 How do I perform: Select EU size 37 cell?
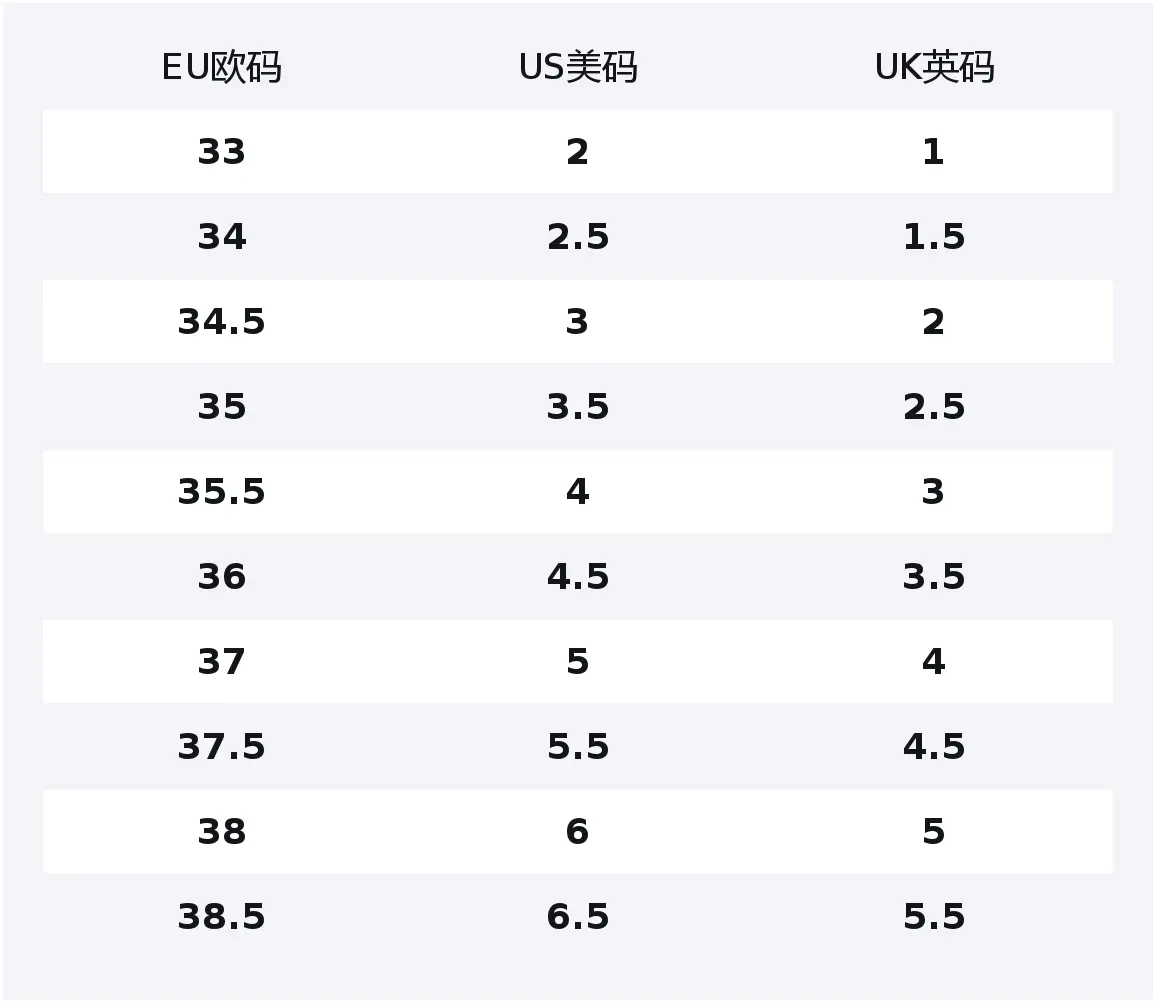click(221, 662)
